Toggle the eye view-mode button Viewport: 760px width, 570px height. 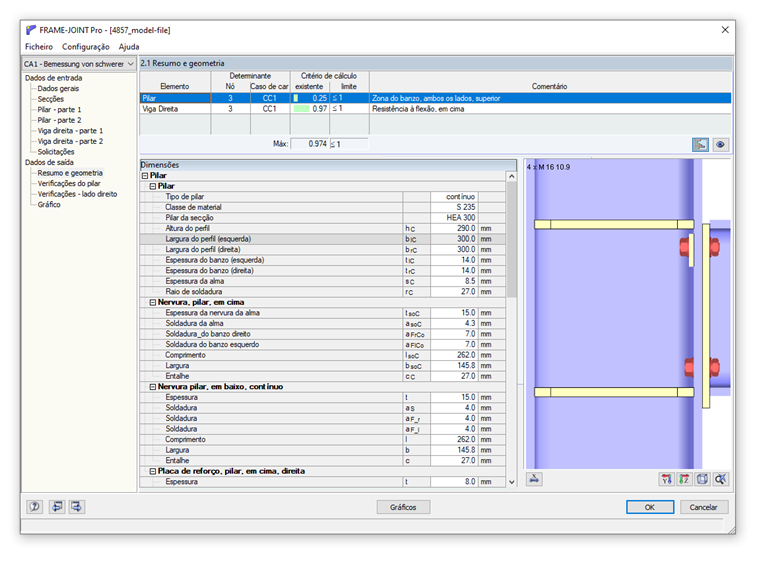pos(721,144)
